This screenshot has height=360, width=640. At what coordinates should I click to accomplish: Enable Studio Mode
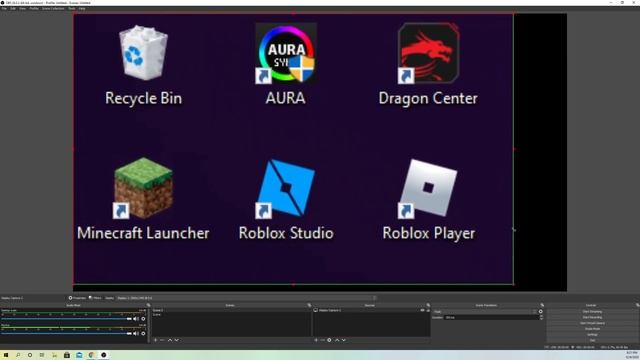[592, 329]
